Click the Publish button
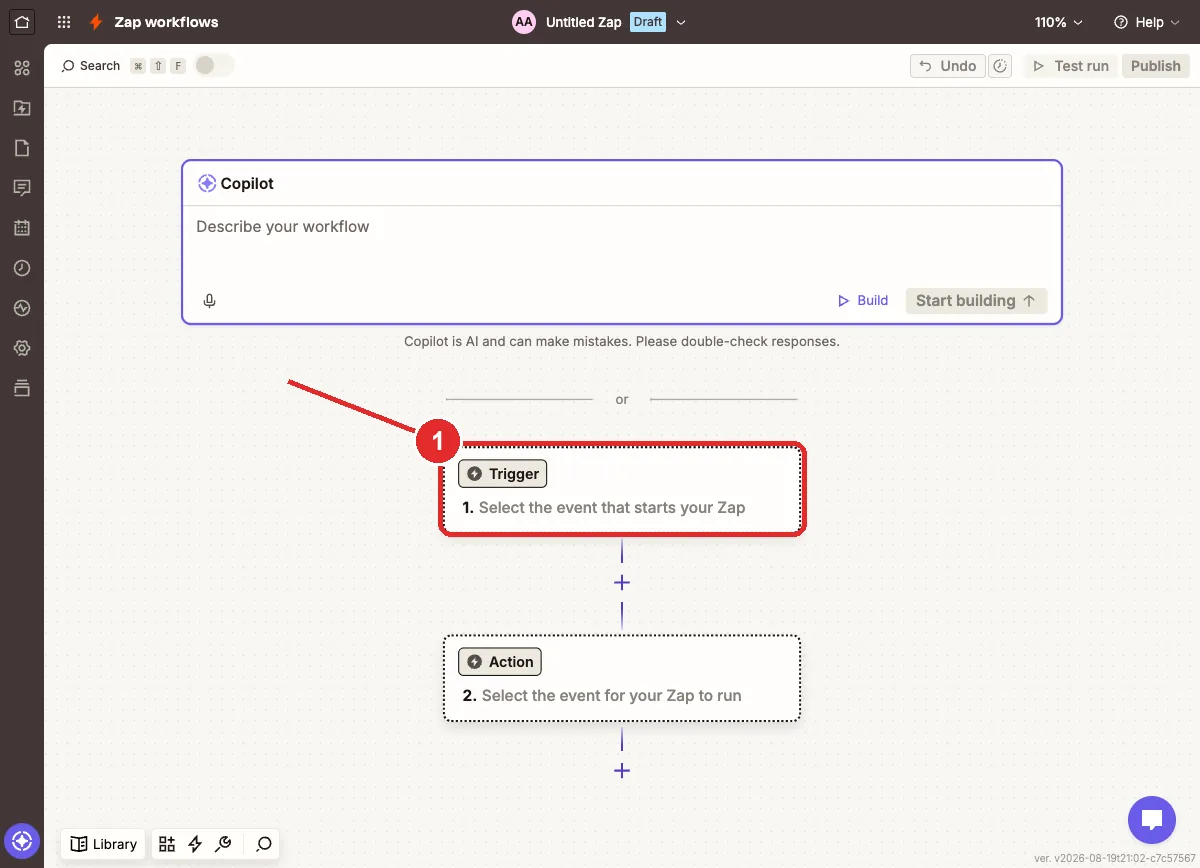 click(1156, 66)
